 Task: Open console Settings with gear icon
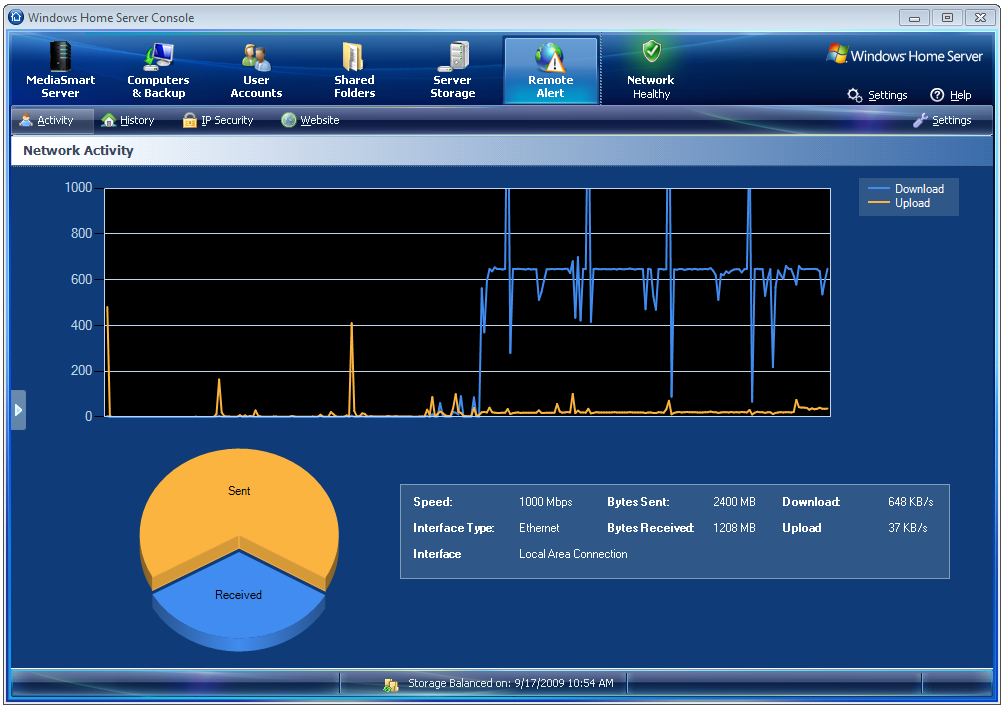click(877, 95)
